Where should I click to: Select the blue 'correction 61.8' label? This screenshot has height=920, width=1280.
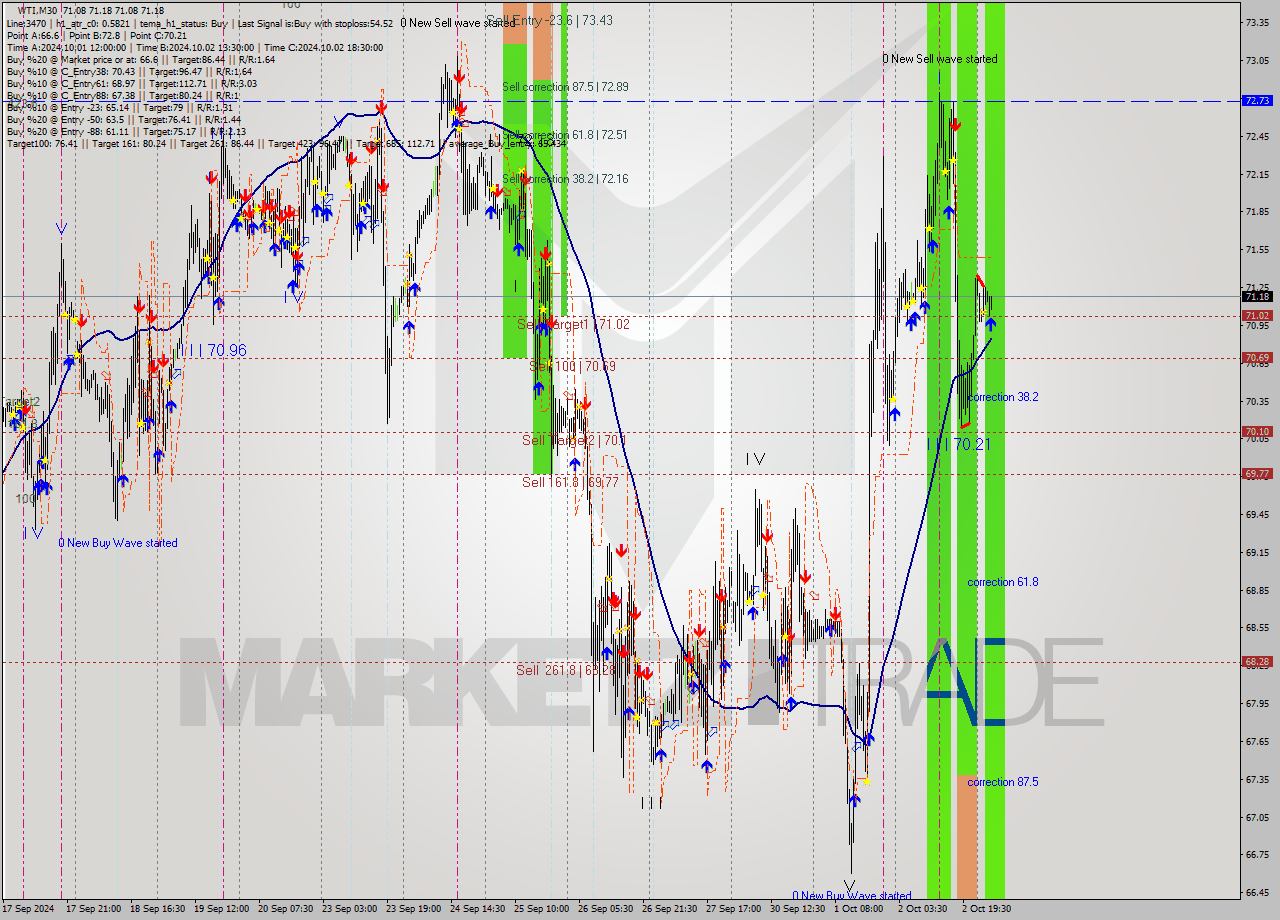pos(1003,582)
